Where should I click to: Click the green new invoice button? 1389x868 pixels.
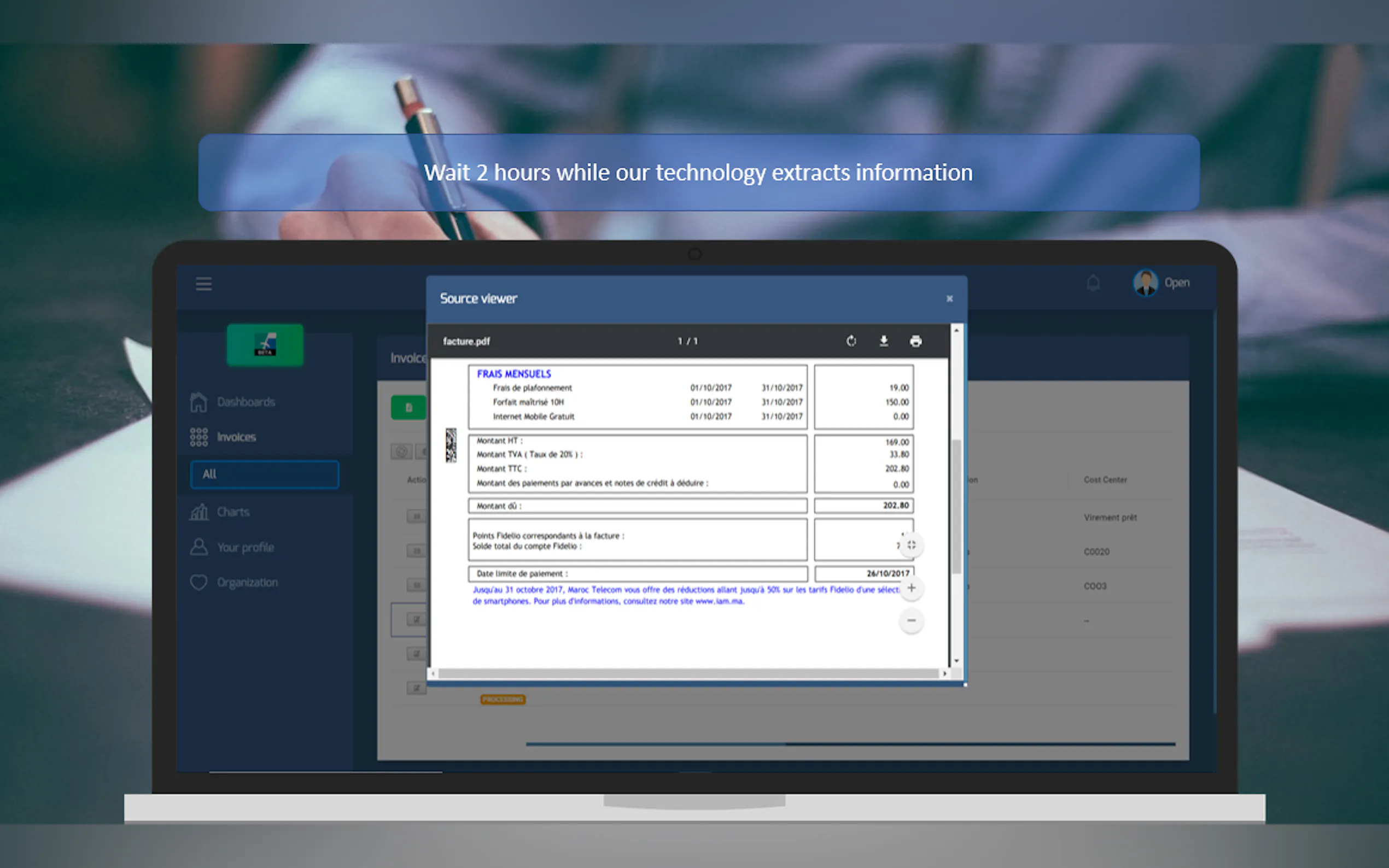408,408
